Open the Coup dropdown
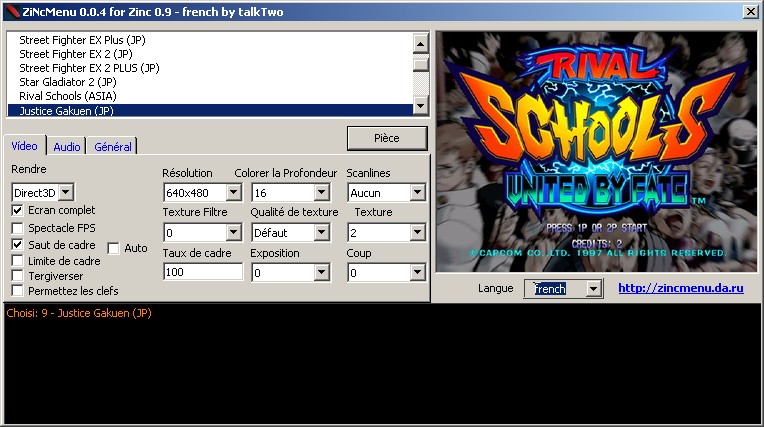Image resolution: width=764 pixels, height=427 pixels. 418,272
